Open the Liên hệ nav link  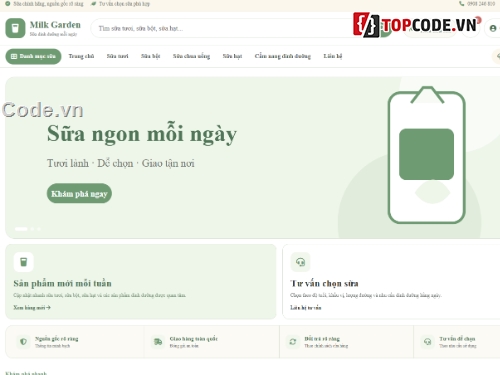(x=333, y=56)
